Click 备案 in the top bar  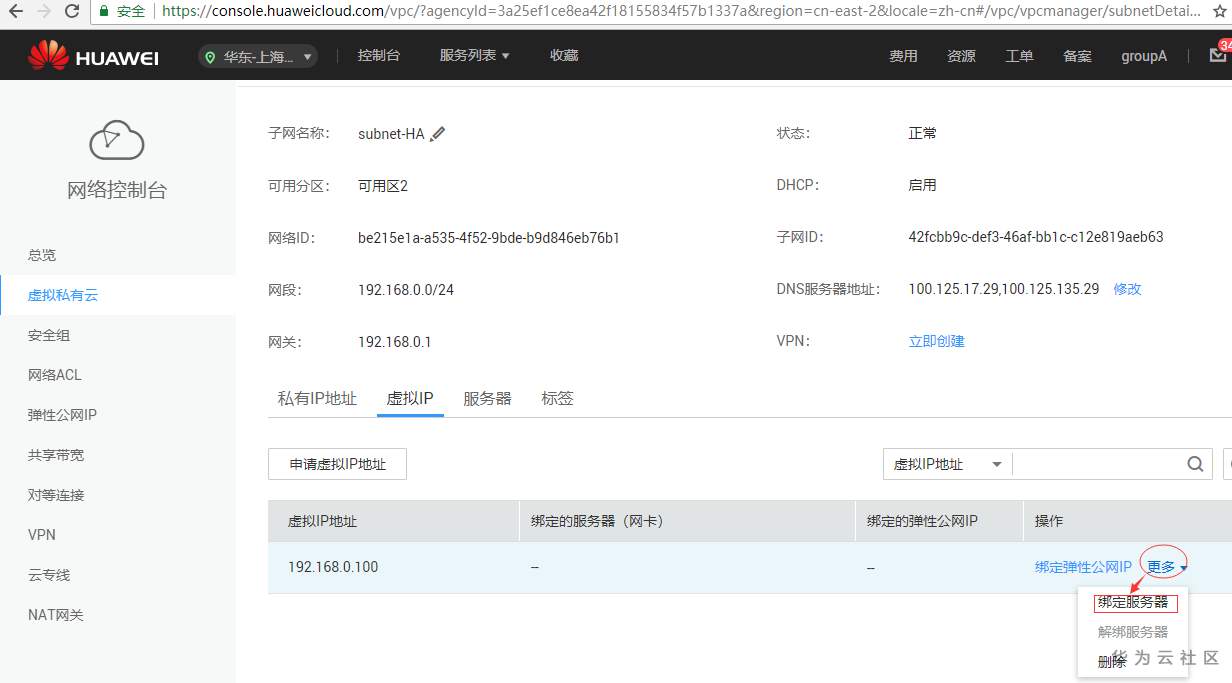[1077, 56]
